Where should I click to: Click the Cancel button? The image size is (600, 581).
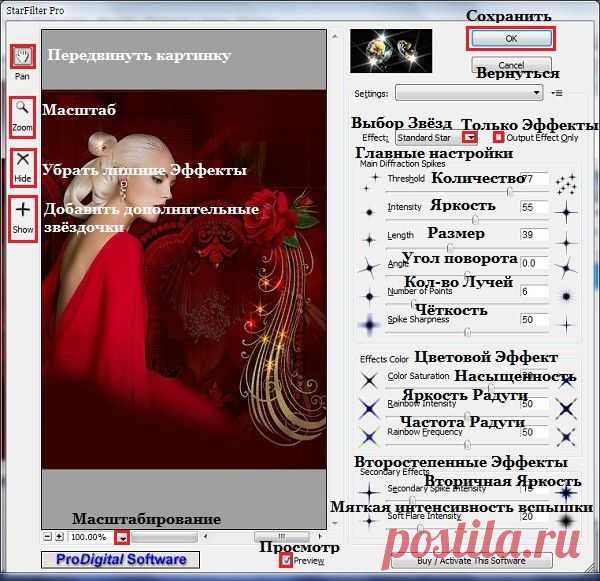coord(511,64)
